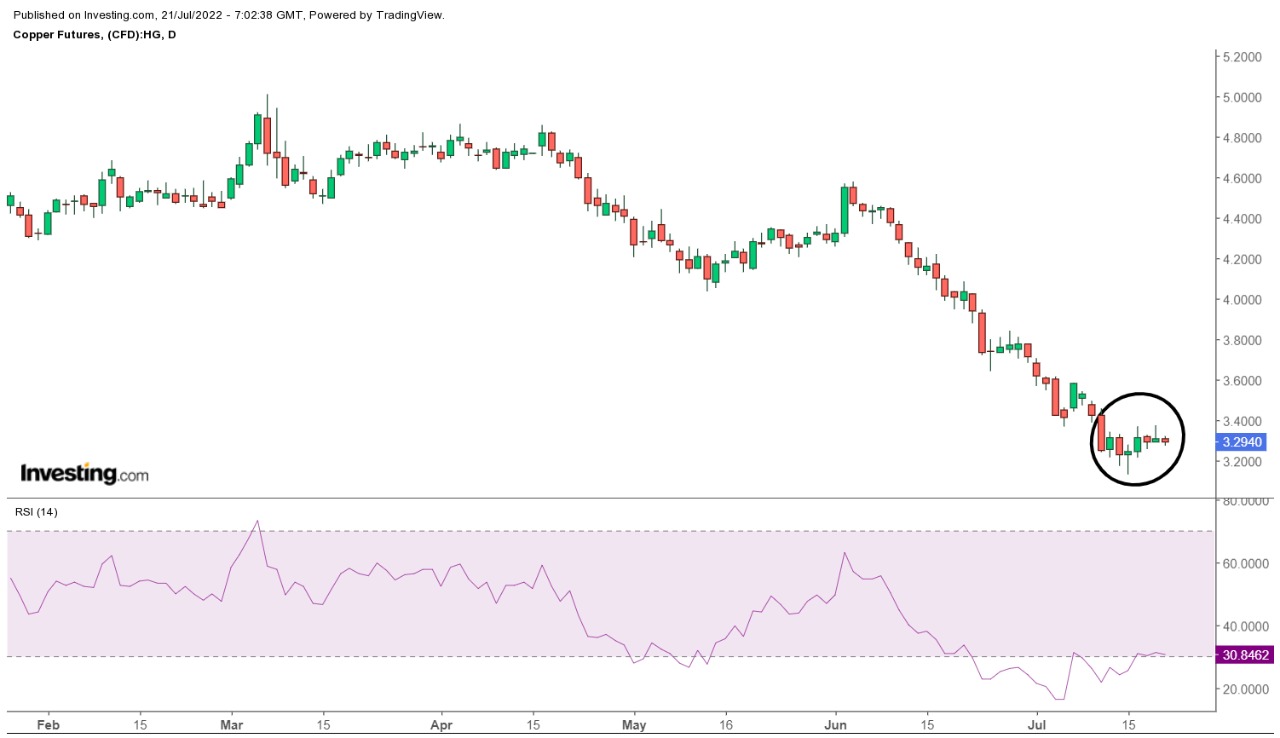Click the 5.0000 price axis label

(x=1243, y=98)
